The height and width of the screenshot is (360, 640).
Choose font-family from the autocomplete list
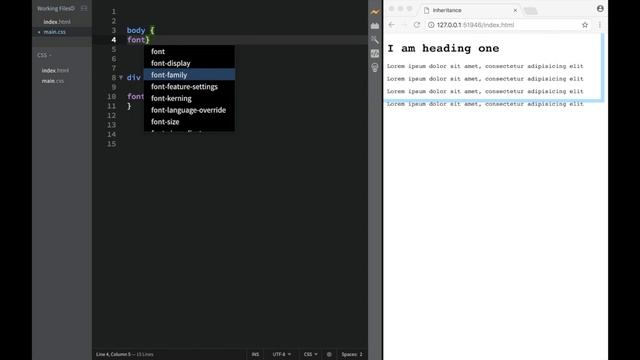pos(189,75)
